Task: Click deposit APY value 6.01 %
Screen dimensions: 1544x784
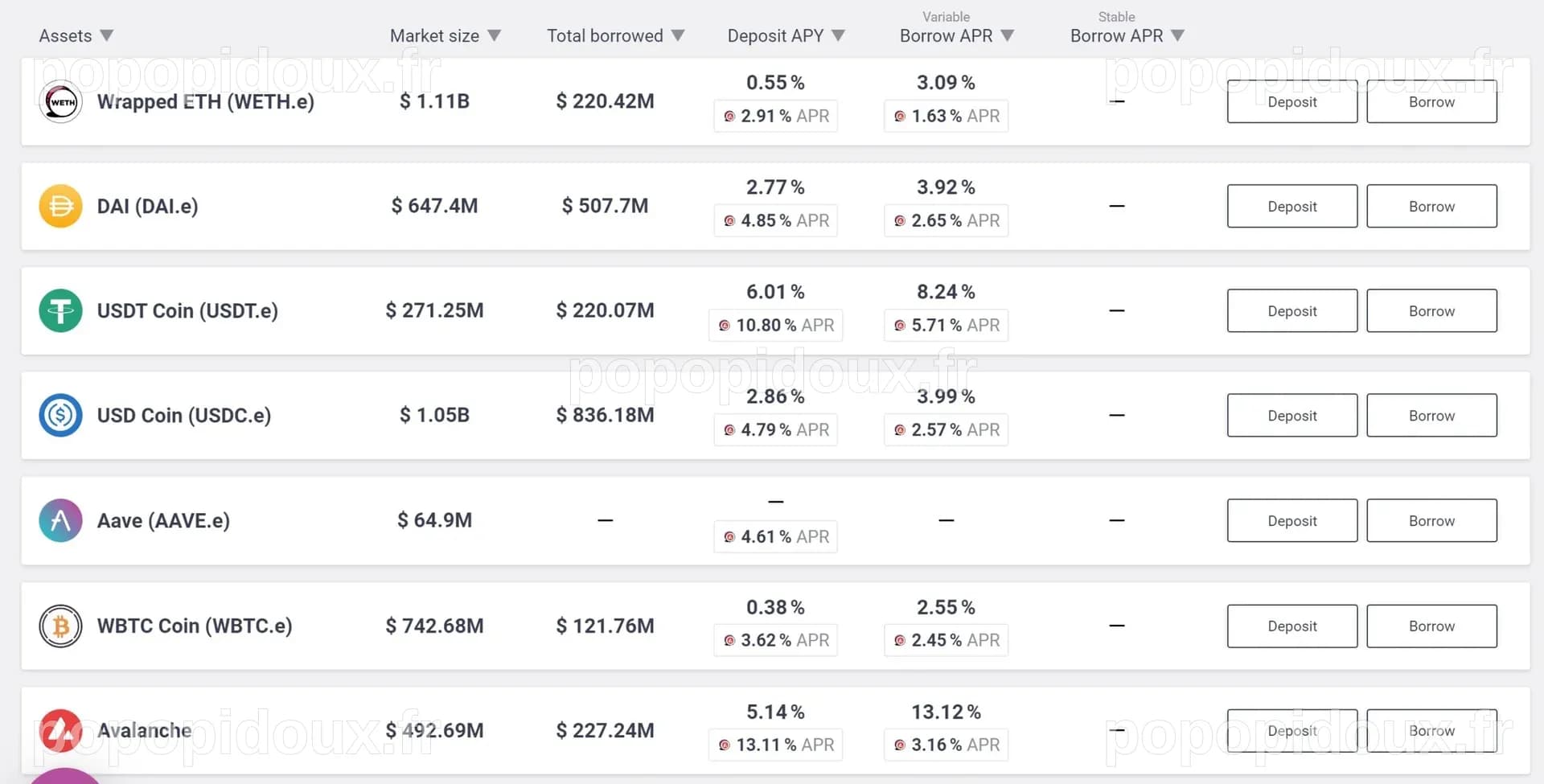Action: pyautogui.click(x=775, y=292)
